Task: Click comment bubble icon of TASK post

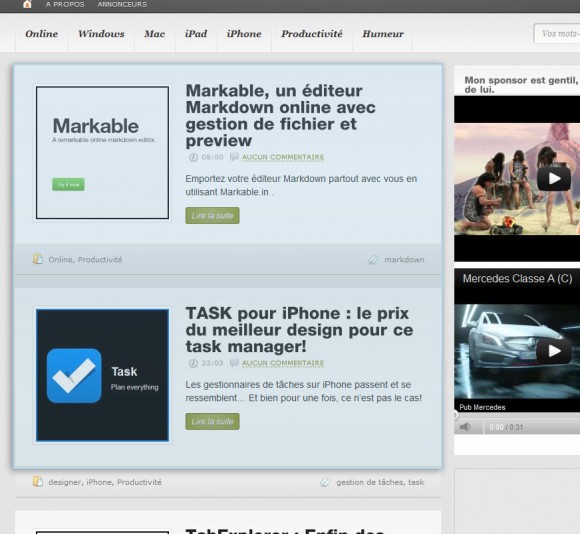Action: coord(234,363)
